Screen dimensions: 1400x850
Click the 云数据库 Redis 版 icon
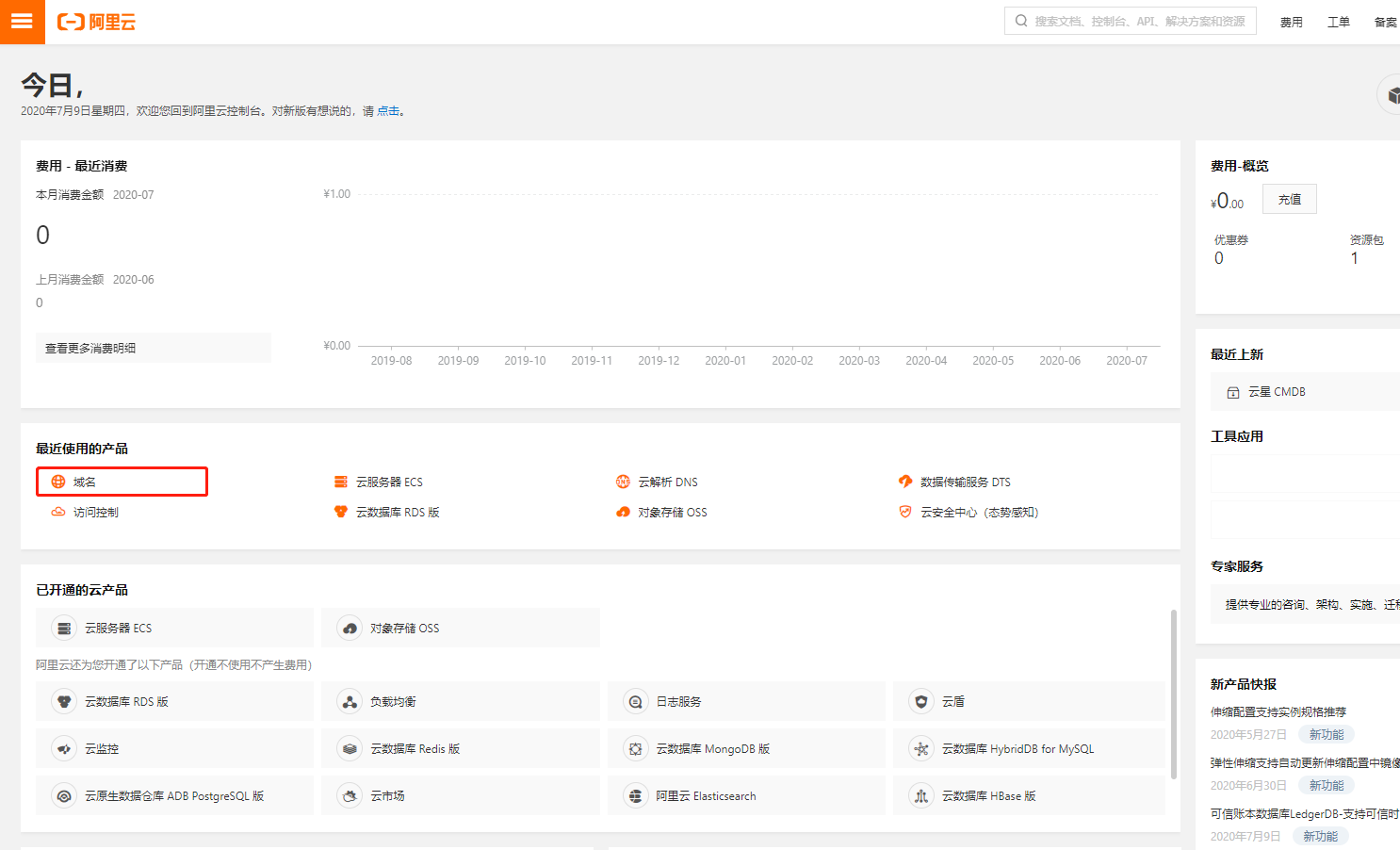pyautogui.click(x=350, y=748)
